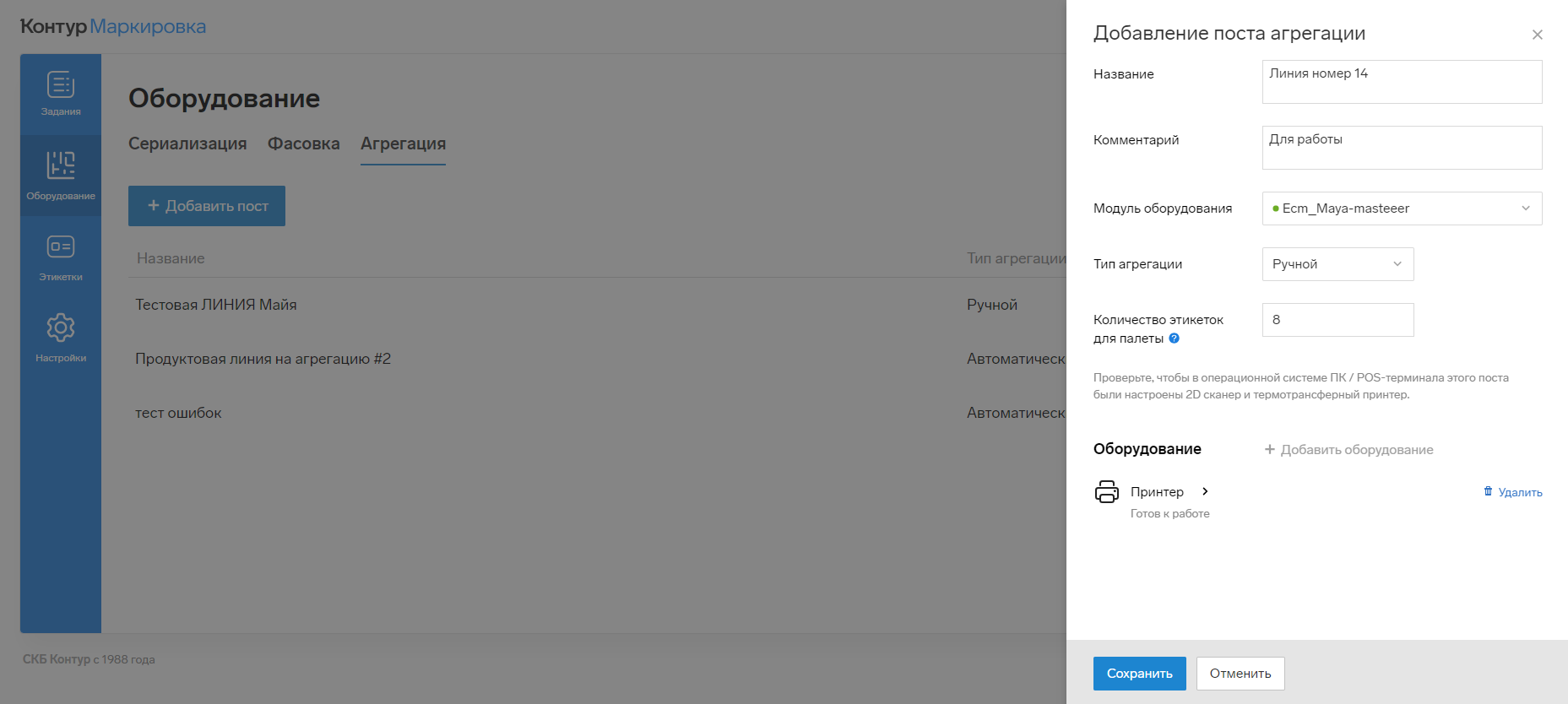The image size is (1568, 704).
Task: Click the help icon near Количество этикеток
Action: 1174,338
